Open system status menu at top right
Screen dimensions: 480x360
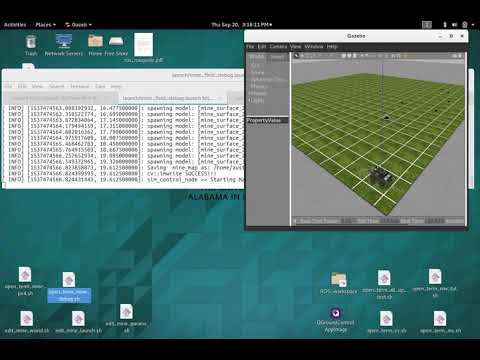click(x=458, y=25)
